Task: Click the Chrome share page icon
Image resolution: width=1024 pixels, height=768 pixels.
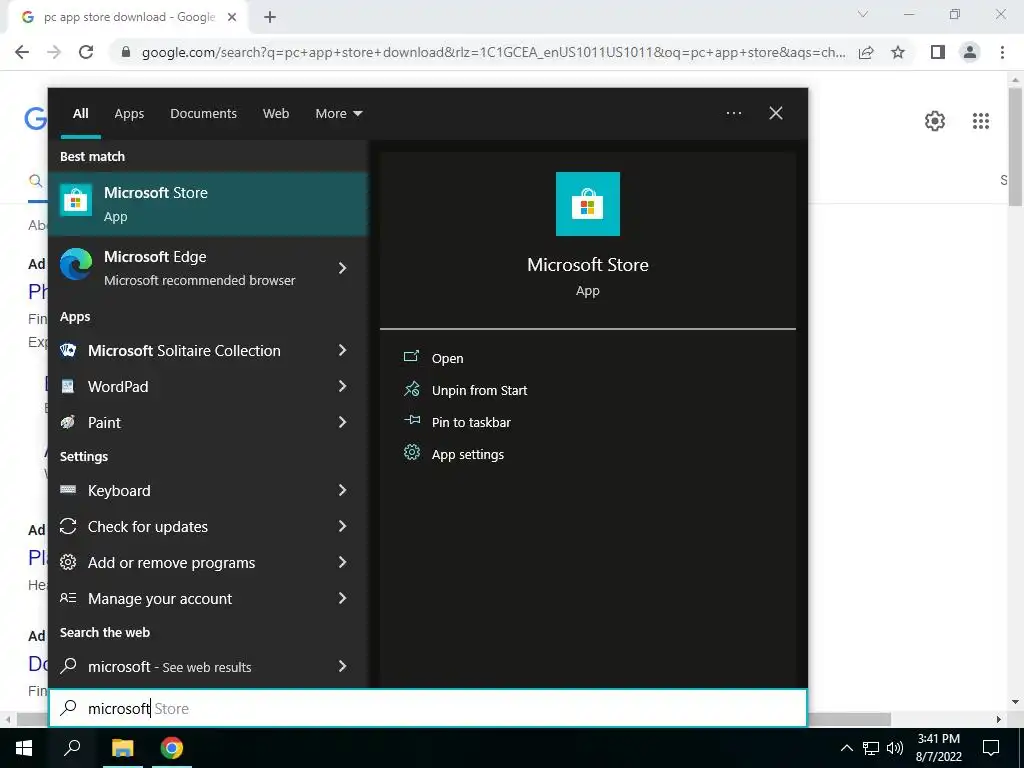Action: coord(866,52)
